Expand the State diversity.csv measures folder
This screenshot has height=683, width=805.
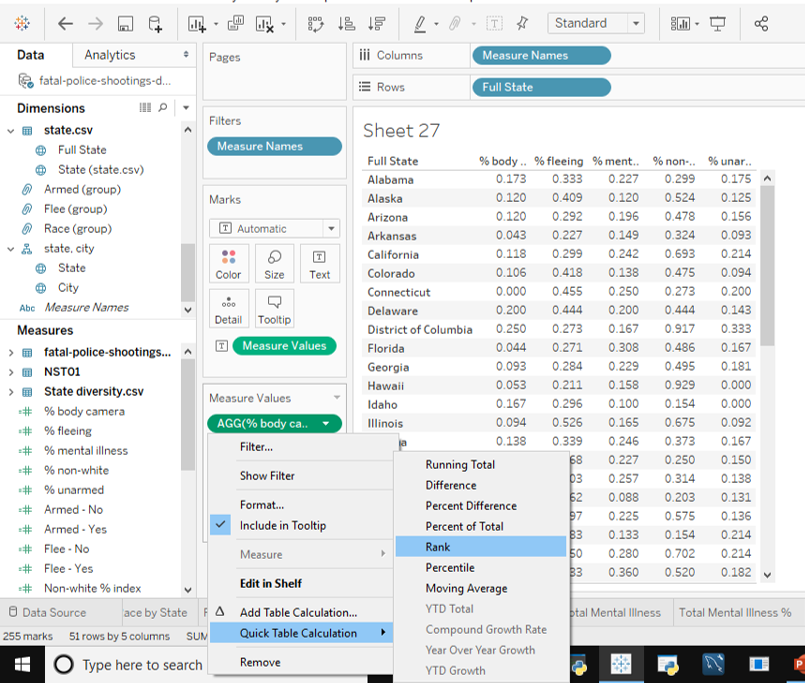pyautogui.click(x=12, y=392)
